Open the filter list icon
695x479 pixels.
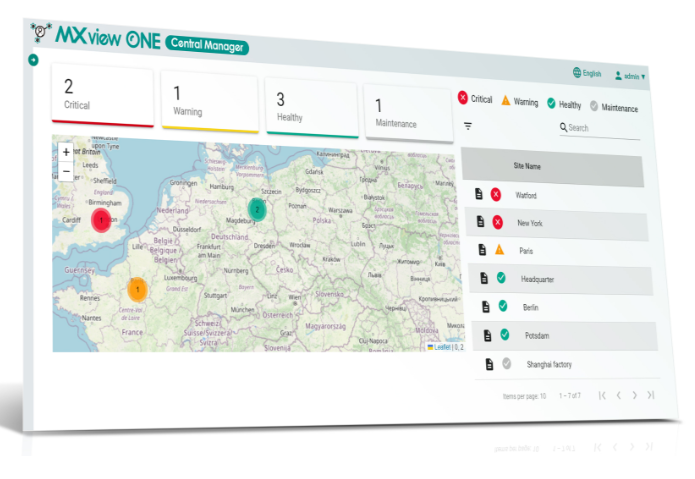click(x=467, y=126)
